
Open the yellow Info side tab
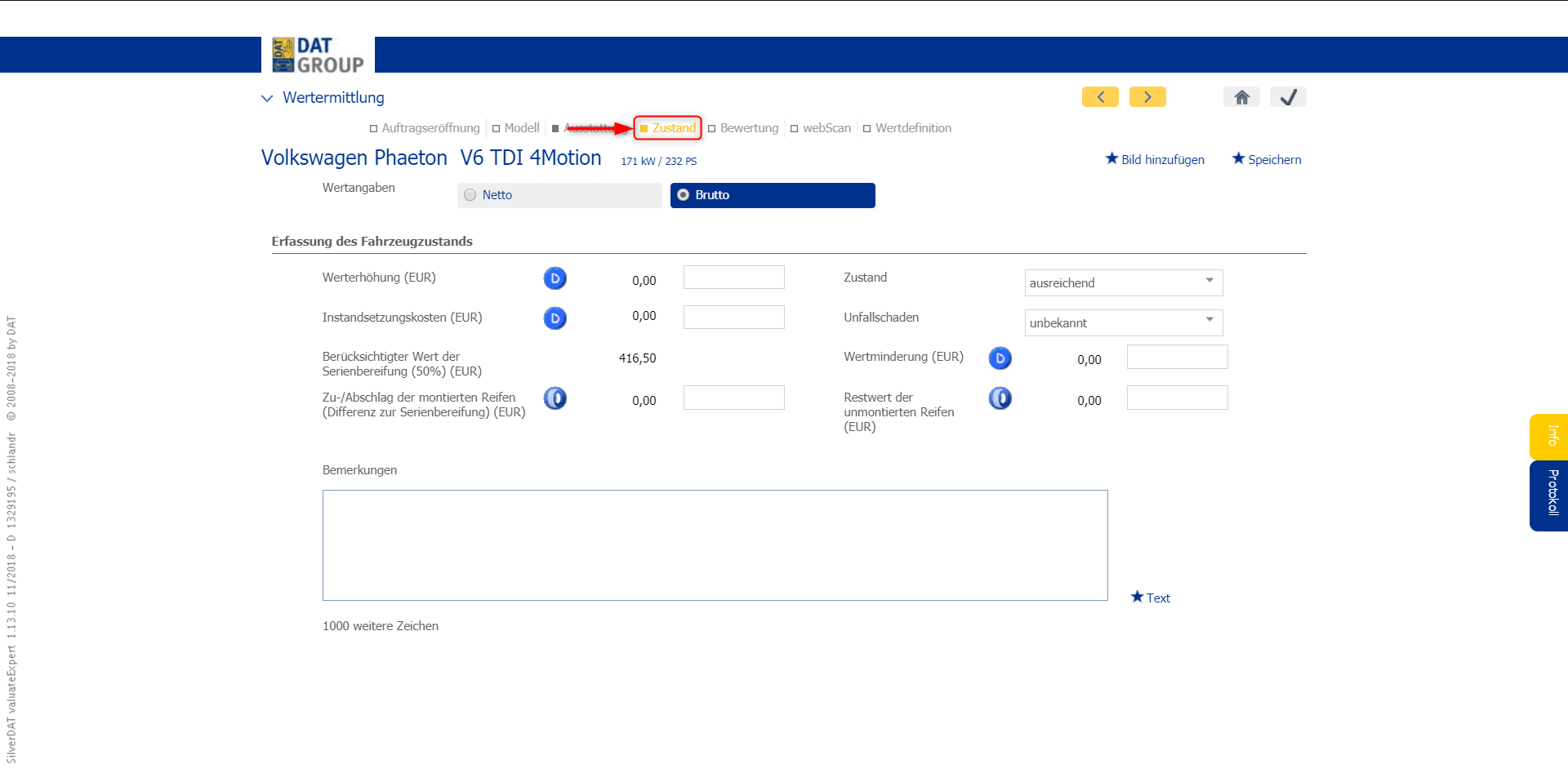(1549, 437)
